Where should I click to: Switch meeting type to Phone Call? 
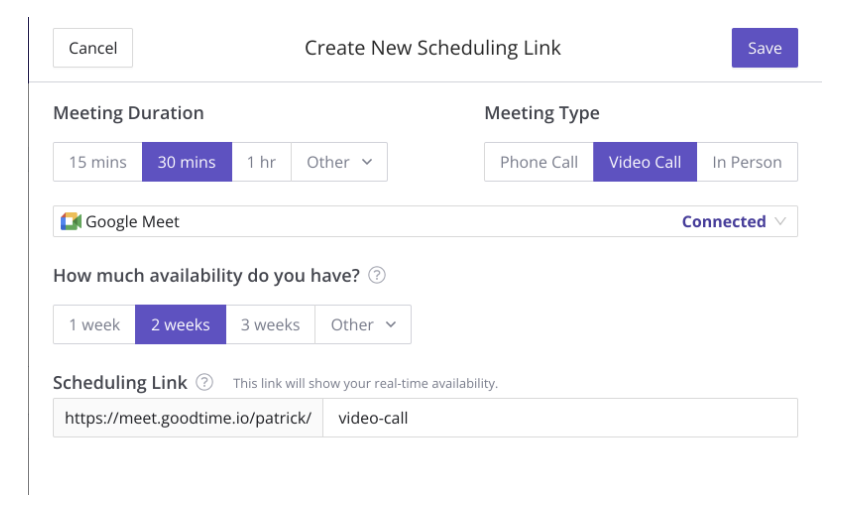[539, 162]
